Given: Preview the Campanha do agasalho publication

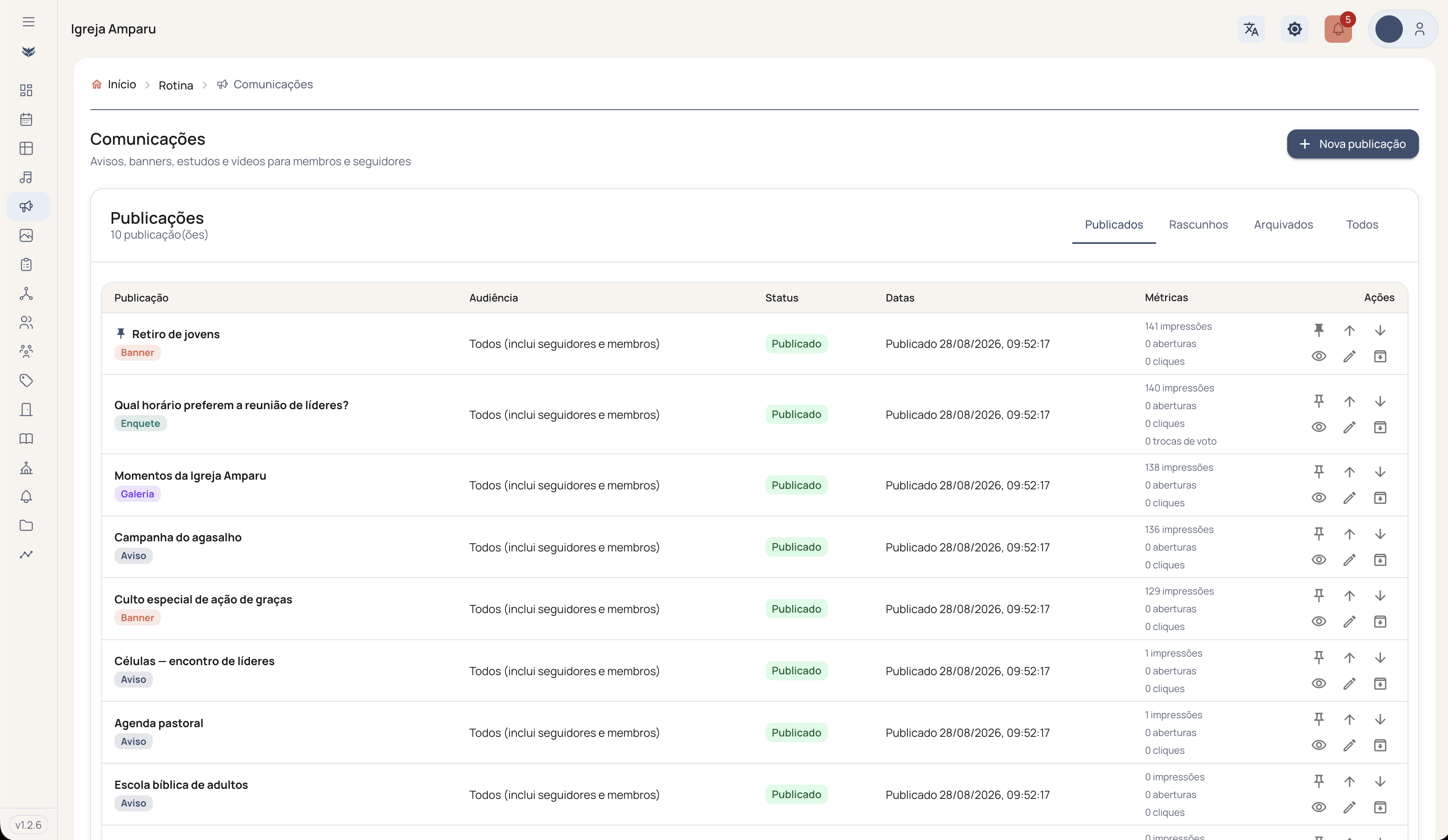Looking at the screenshot, I should (1319, 559).
